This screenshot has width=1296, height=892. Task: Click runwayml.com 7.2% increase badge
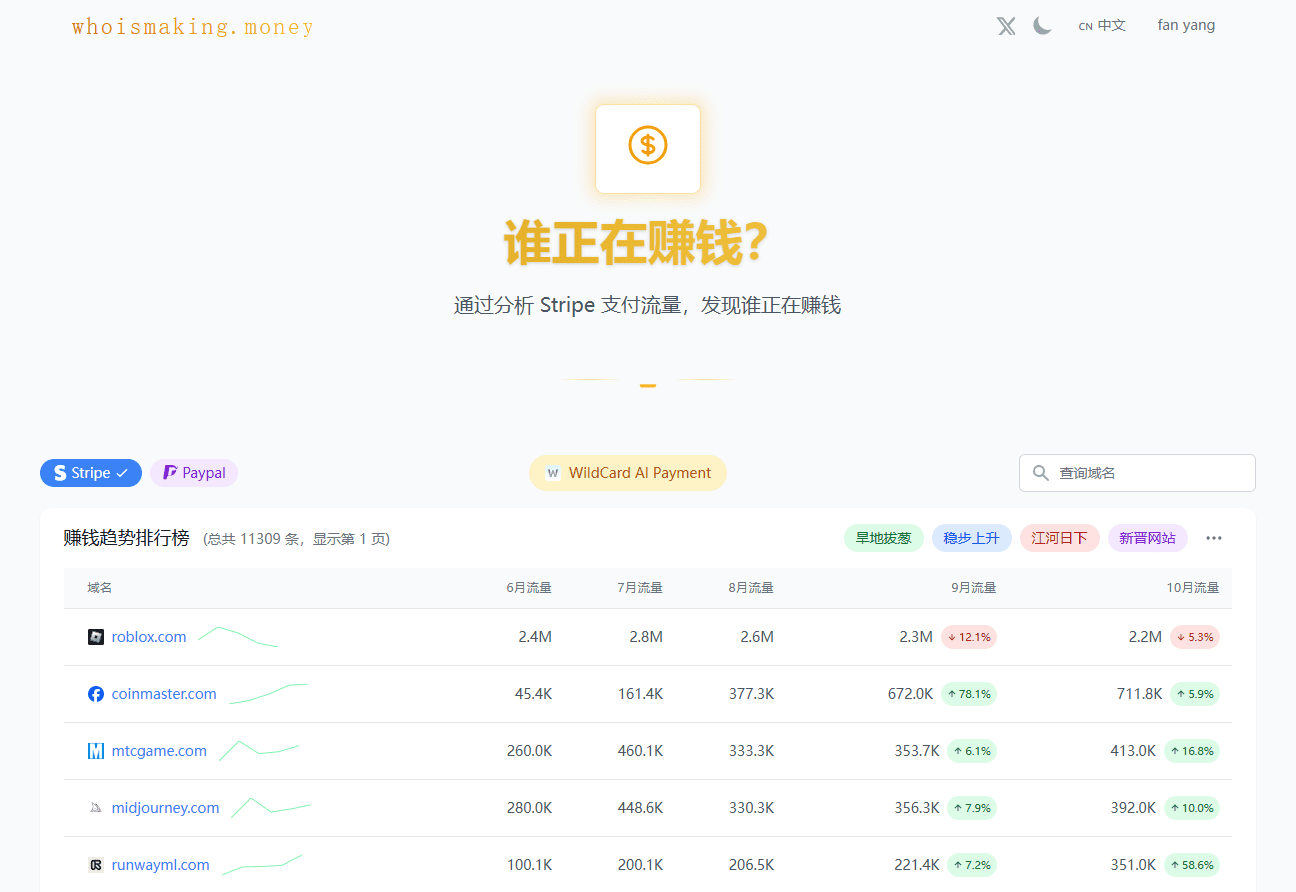(972, 865)
